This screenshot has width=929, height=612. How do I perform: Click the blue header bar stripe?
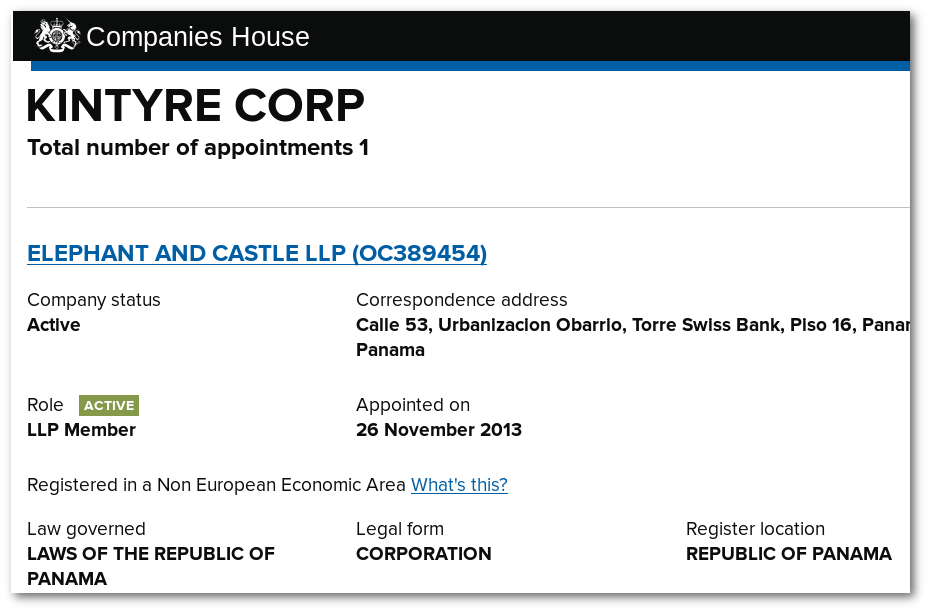click(x=470, y=66)
